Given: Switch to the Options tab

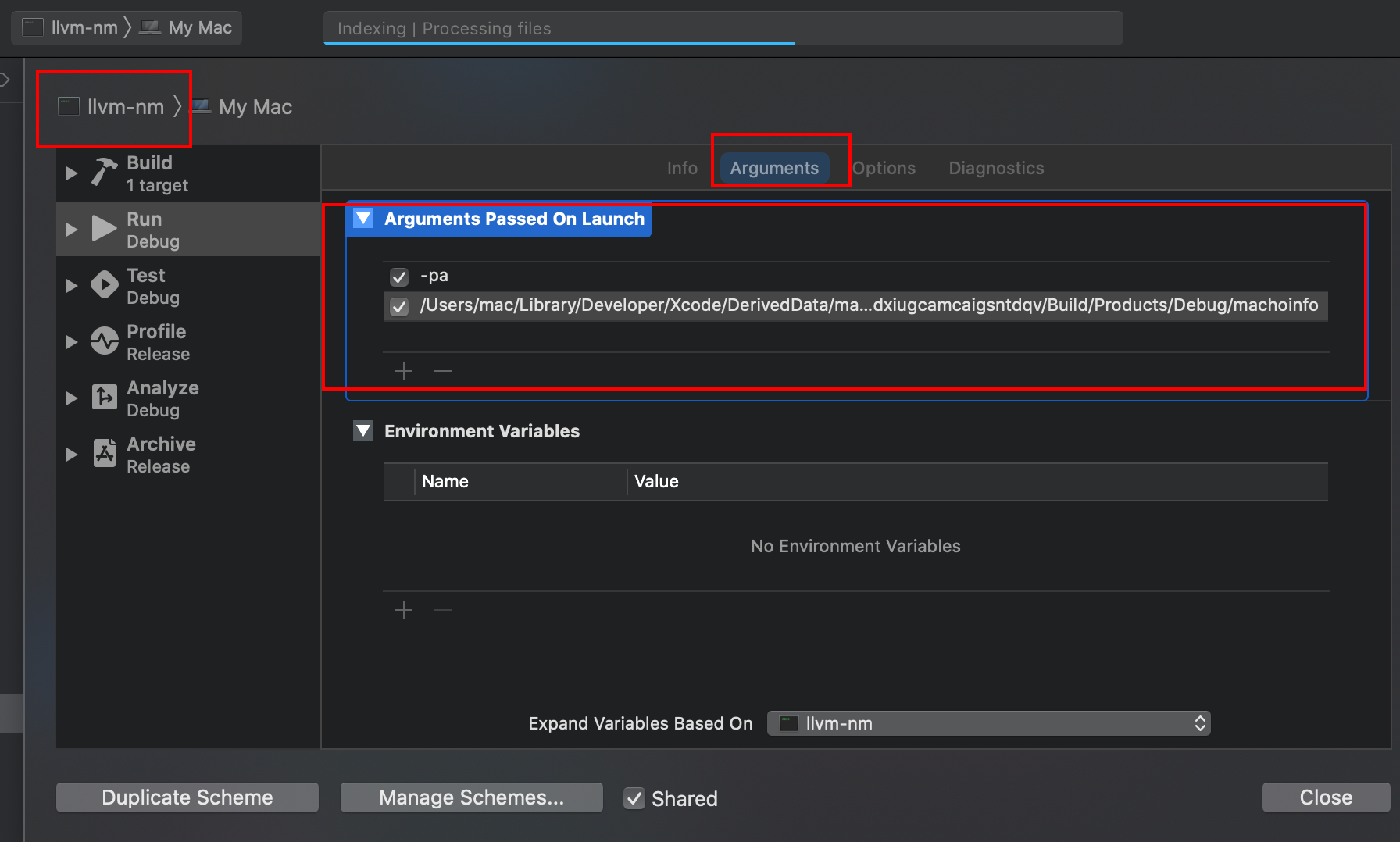Looking at the screenshot, I should (884, 168).
